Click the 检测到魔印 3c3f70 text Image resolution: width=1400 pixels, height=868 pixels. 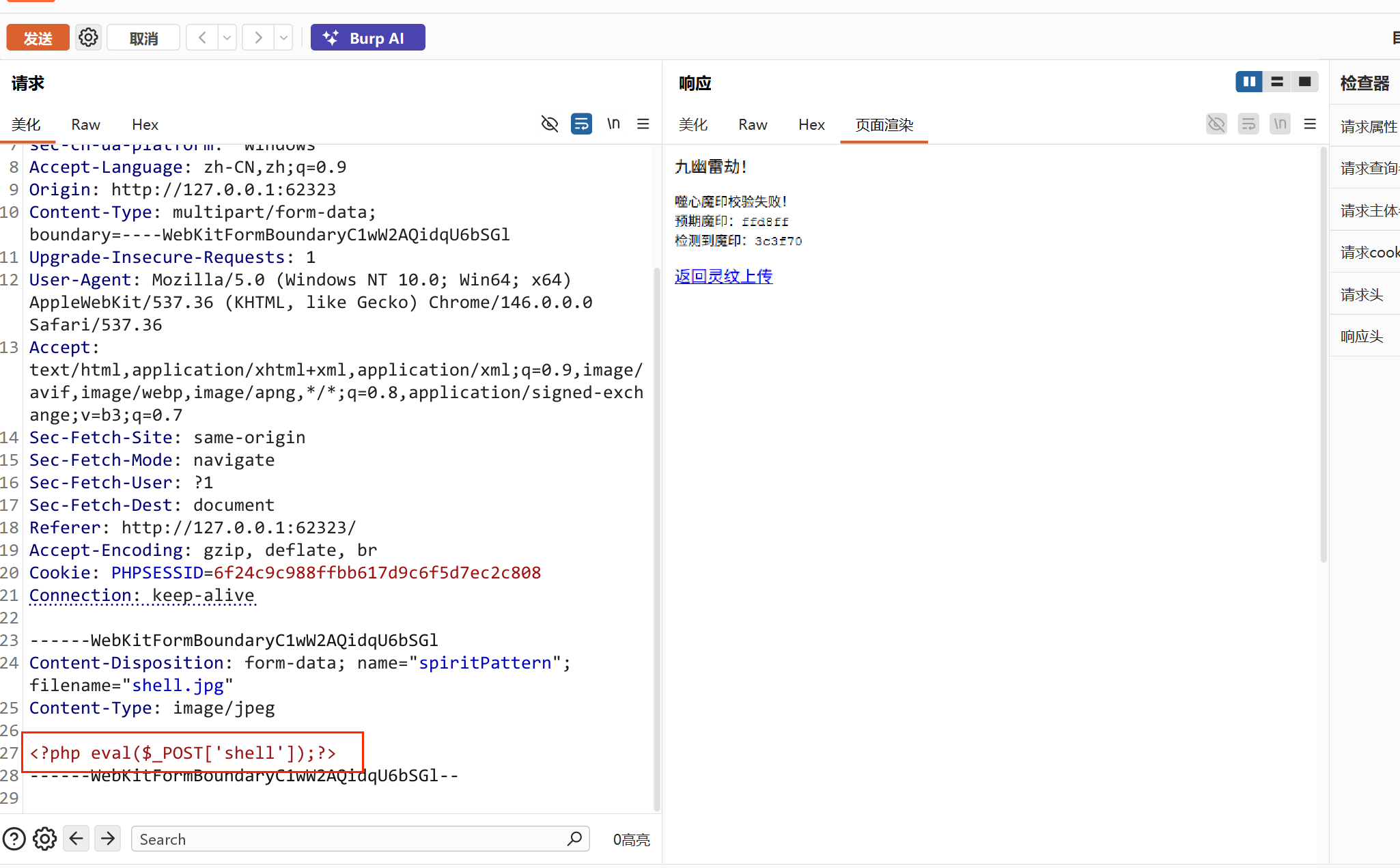coord(738,240)
